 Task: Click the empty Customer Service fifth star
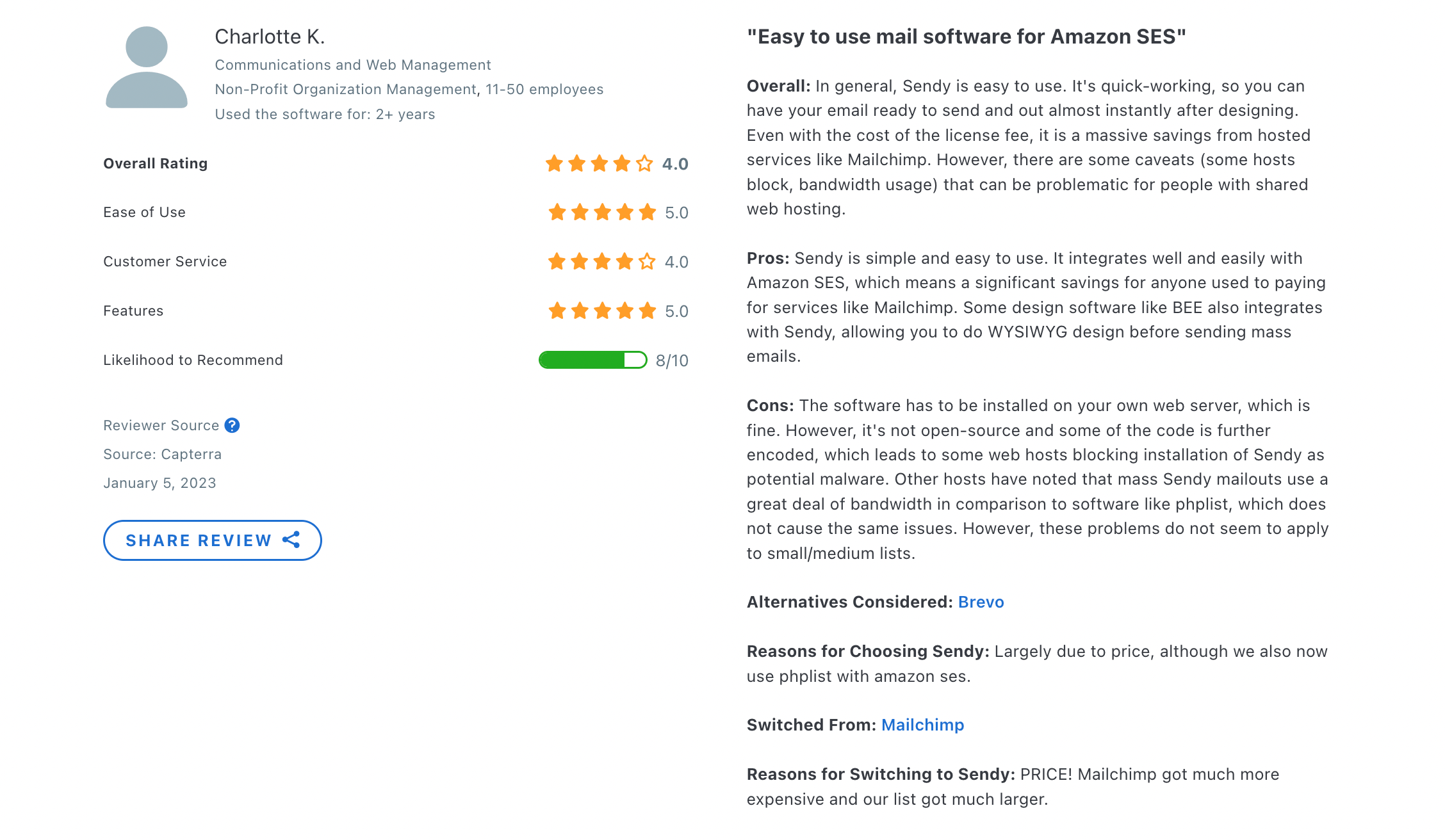(647, 261)
